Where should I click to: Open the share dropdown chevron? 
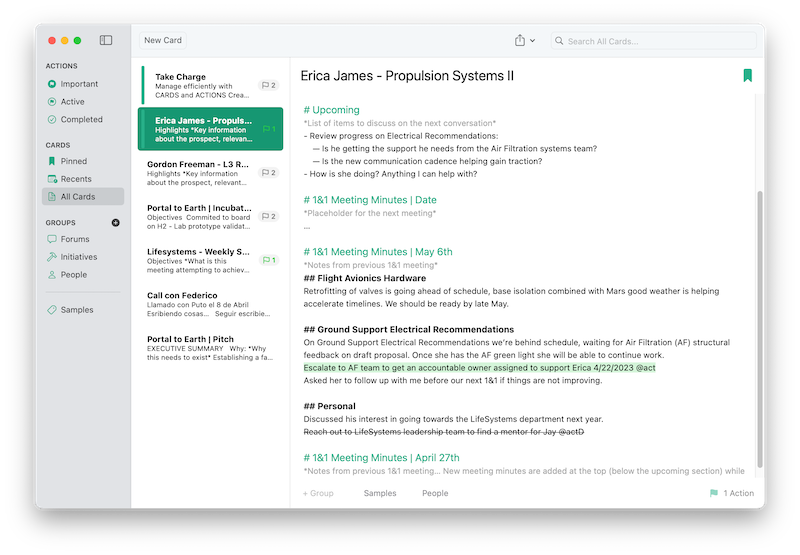(x=533, y=41)
